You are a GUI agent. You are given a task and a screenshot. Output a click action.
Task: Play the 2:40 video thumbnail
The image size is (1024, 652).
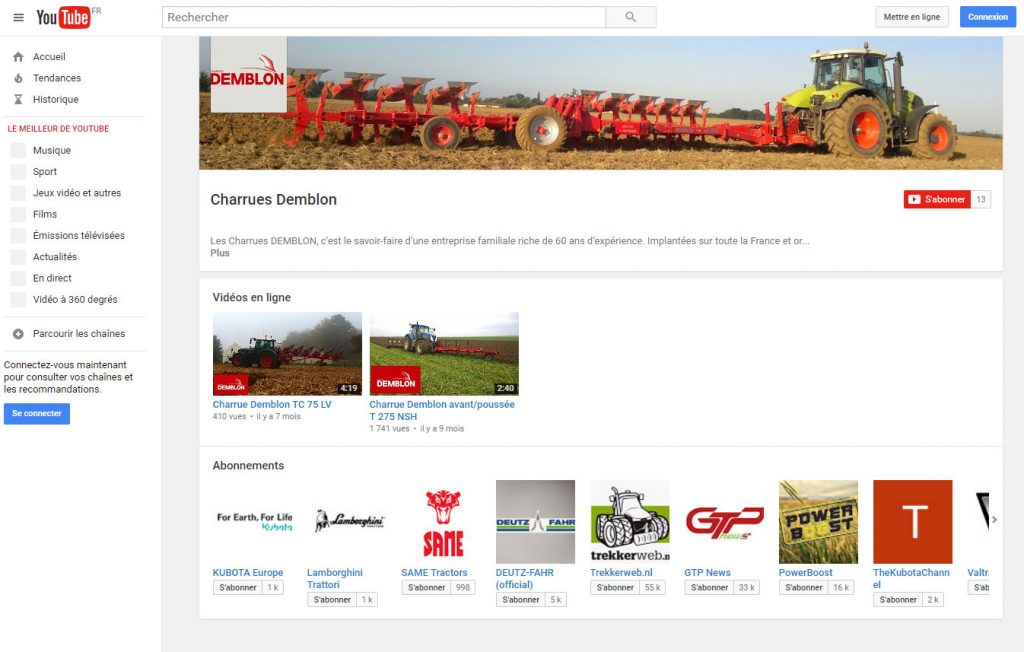pos(444,353)
